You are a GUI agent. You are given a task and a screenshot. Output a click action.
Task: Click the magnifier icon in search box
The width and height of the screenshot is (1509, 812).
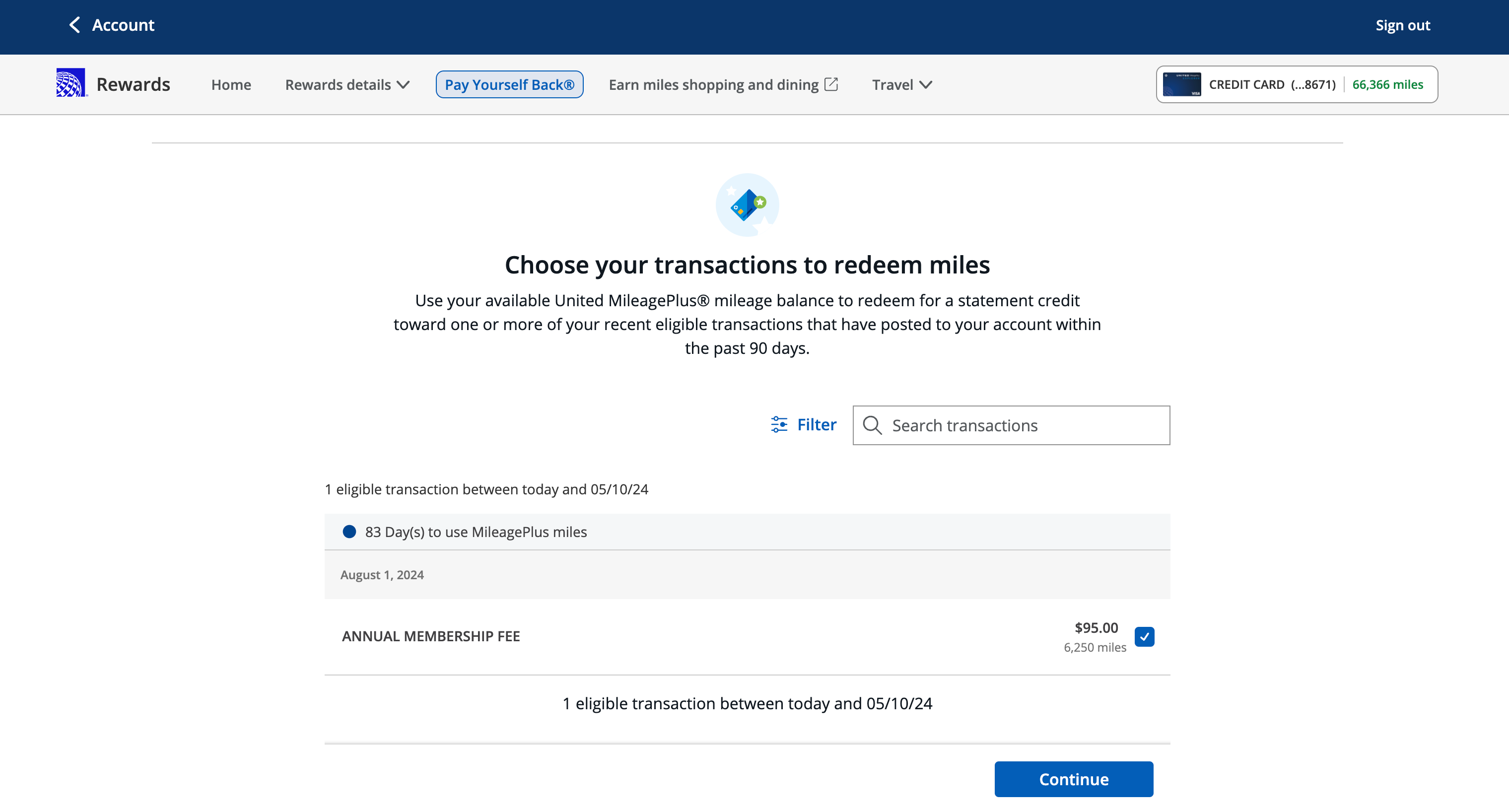click(x=872, y=425)
